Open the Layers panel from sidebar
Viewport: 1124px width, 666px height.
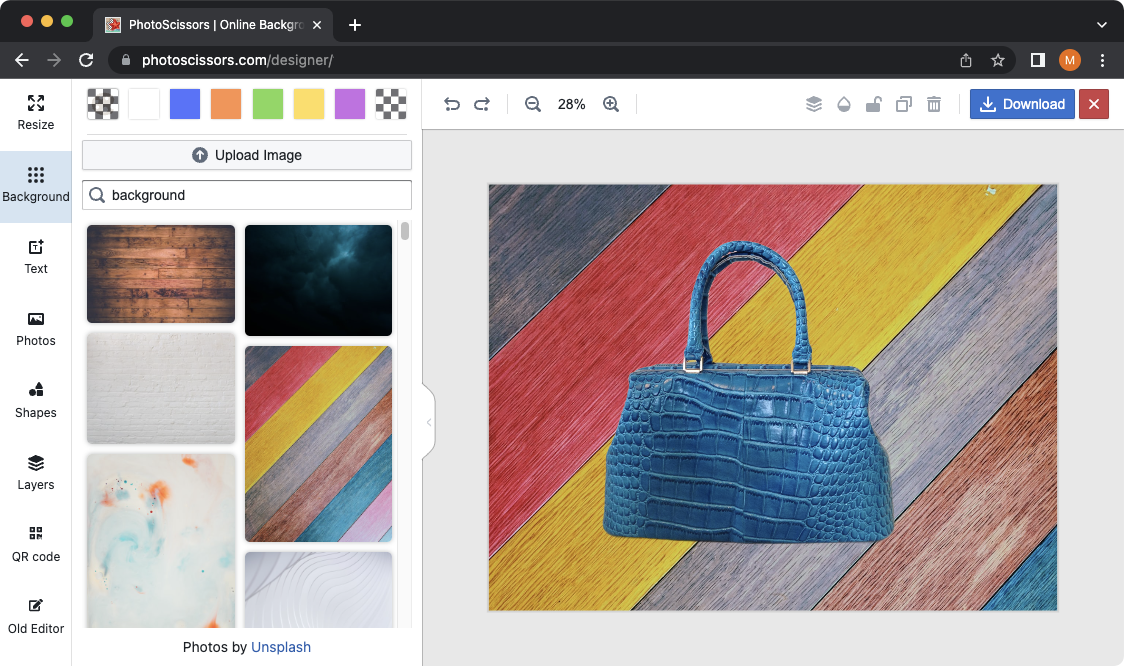(35, 472)
